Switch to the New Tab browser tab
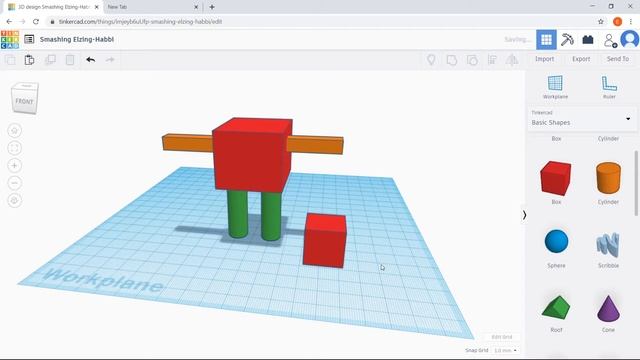 (149, 7)
